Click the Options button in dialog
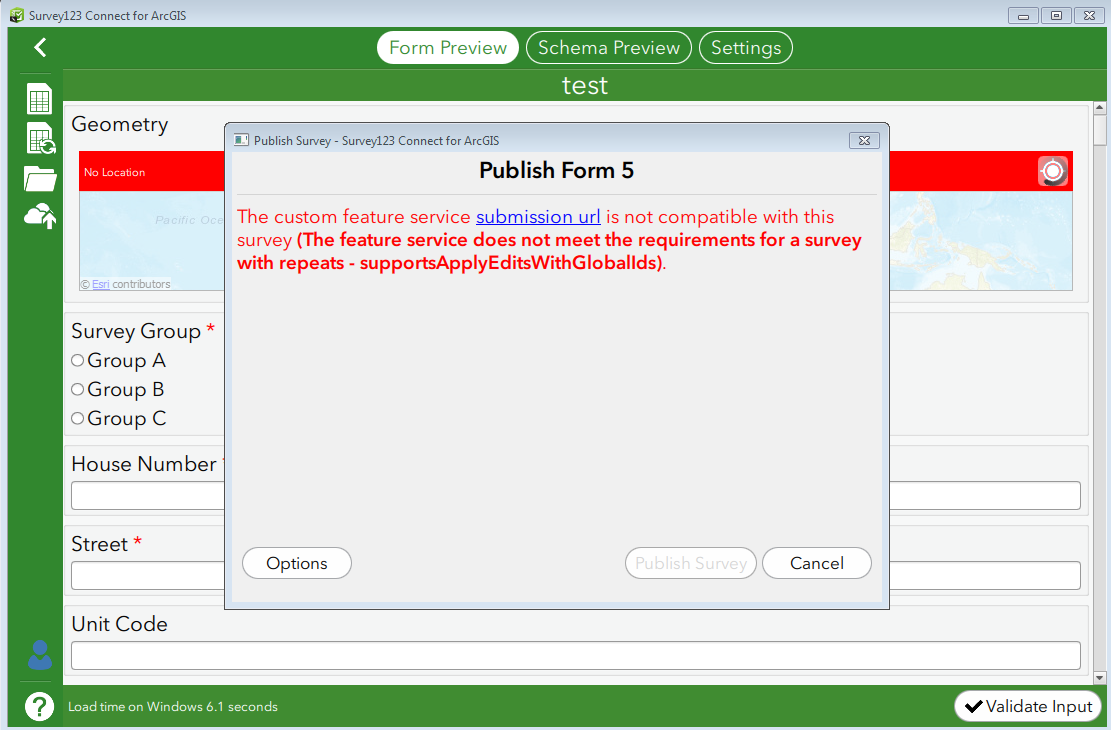Screen dimensions: 1111x730 pos(297,563)
